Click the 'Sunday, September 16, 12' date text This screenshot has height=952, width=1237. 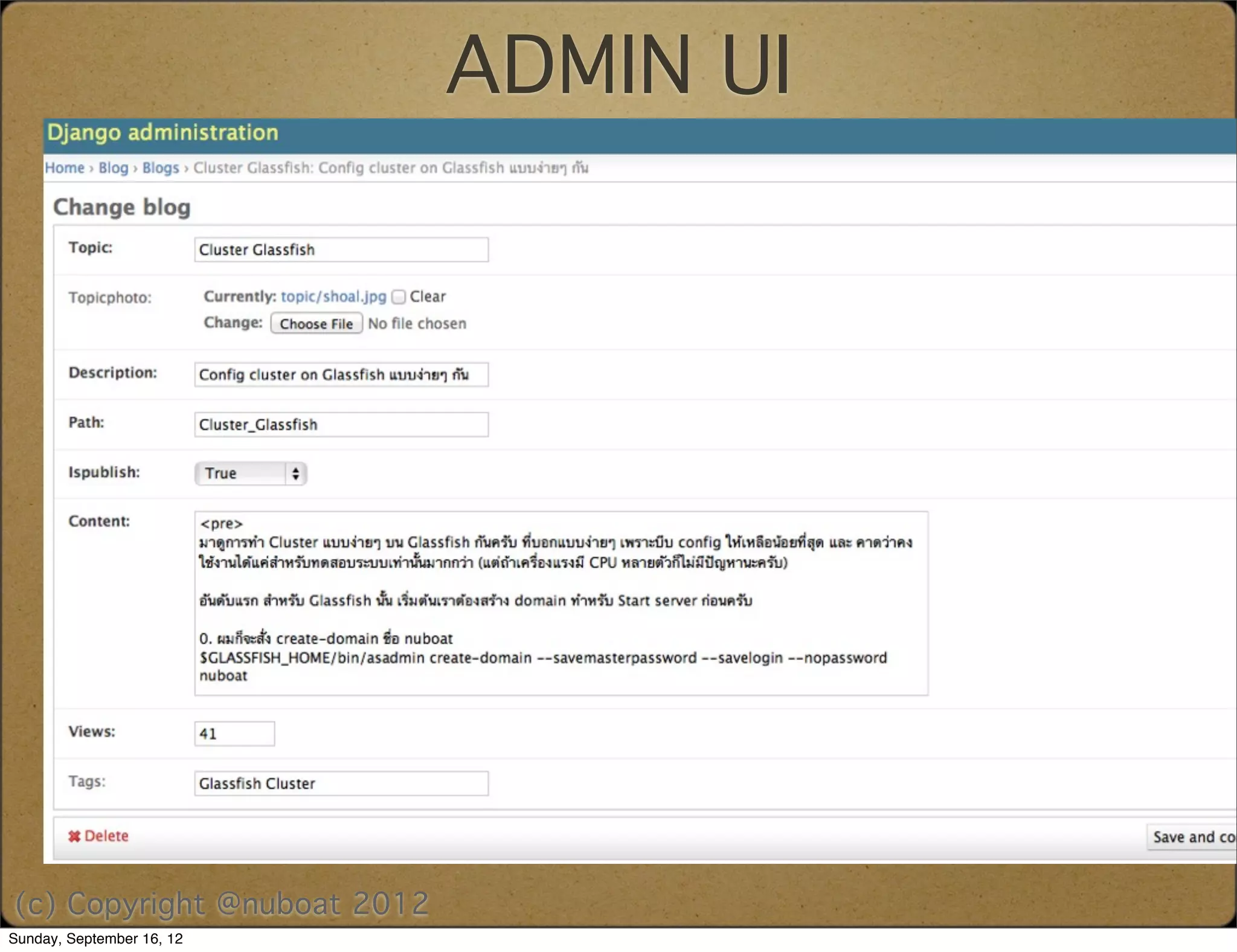pos(95,939)
